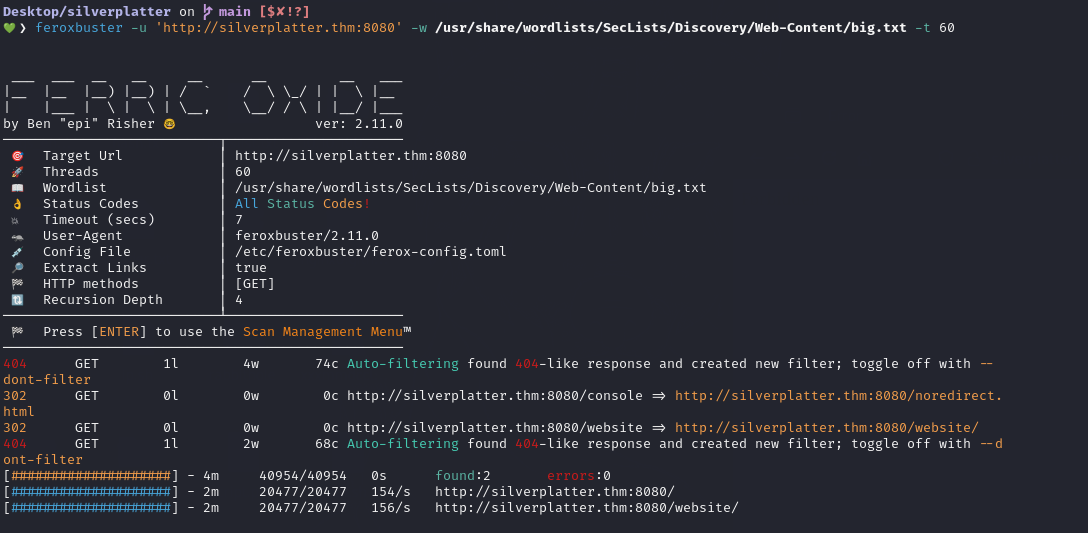Click the 302 status on the website line
Image resolution: width=1088 pixels, height=533 pixels.
coord(15,428)
